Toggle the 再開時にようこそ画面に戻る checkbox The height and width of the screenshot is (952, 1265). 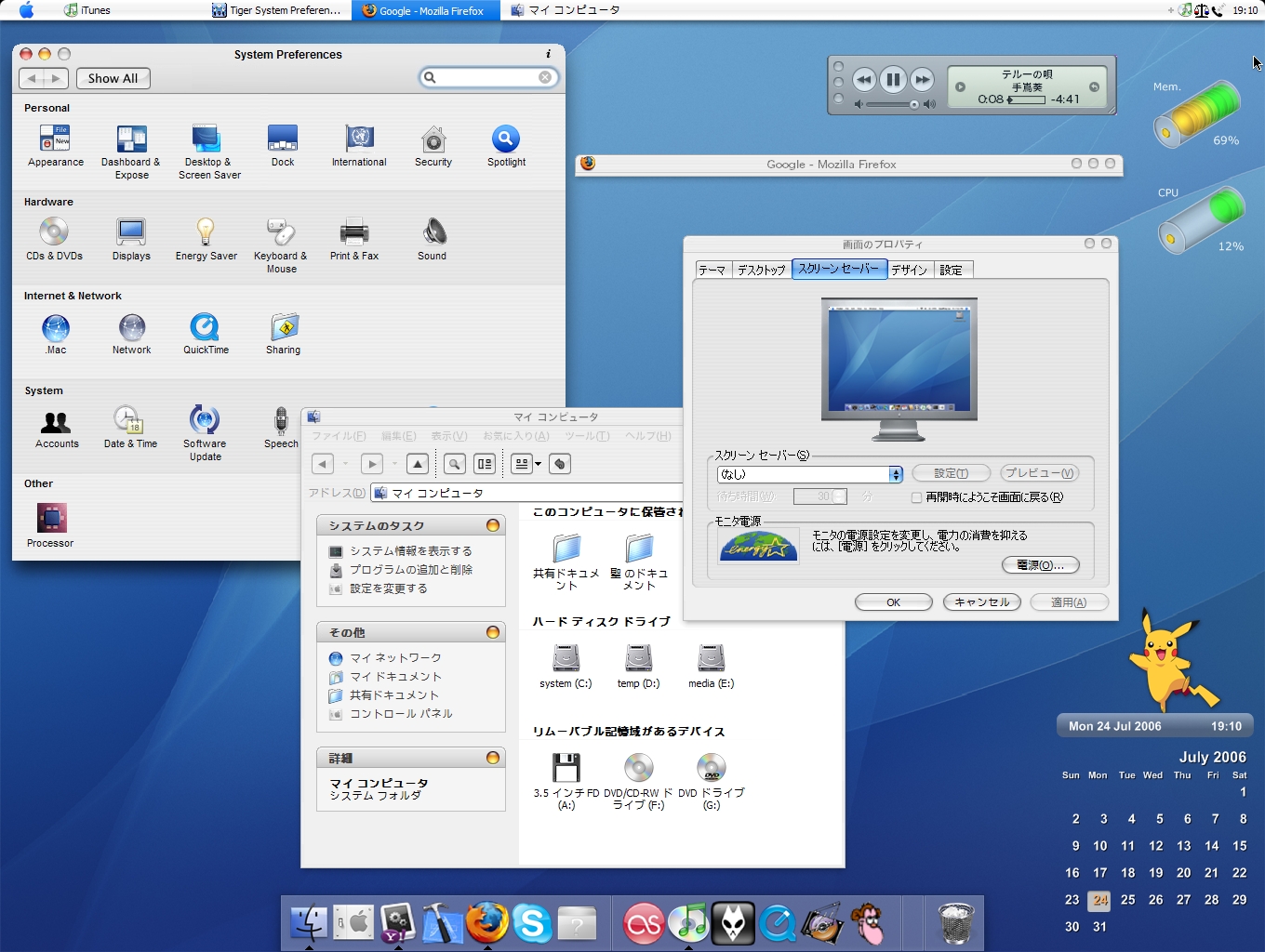[916, 497]
